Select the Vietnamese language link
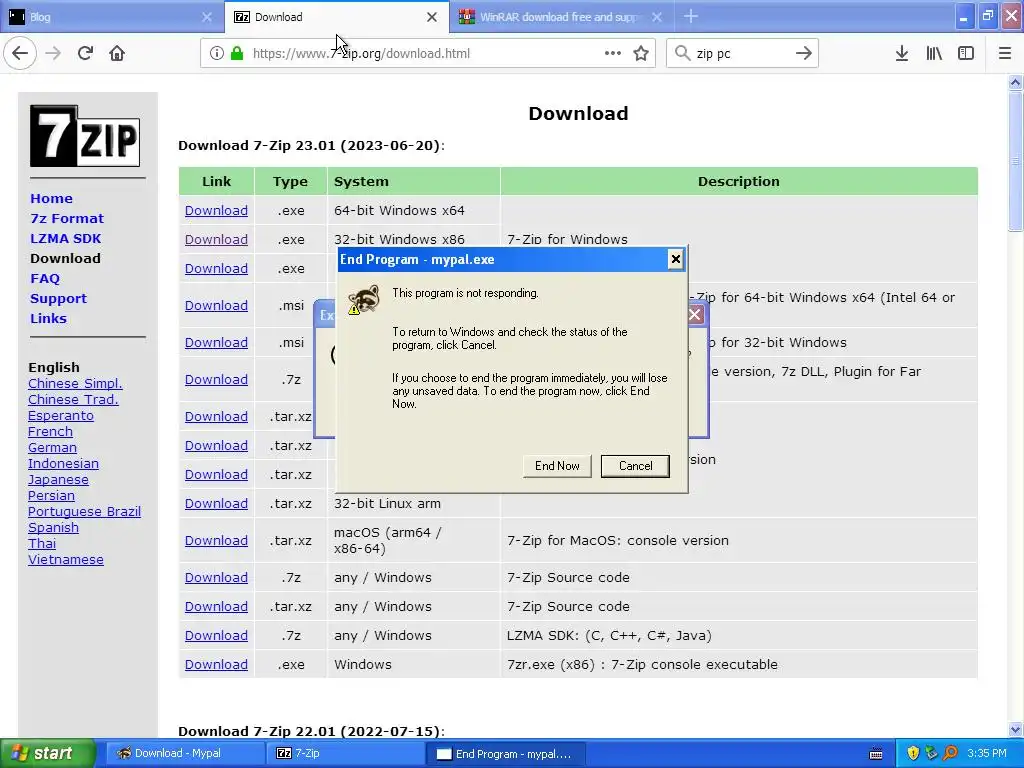The height and width of the screenshot is (768, 1024). (x=65, y=560)
